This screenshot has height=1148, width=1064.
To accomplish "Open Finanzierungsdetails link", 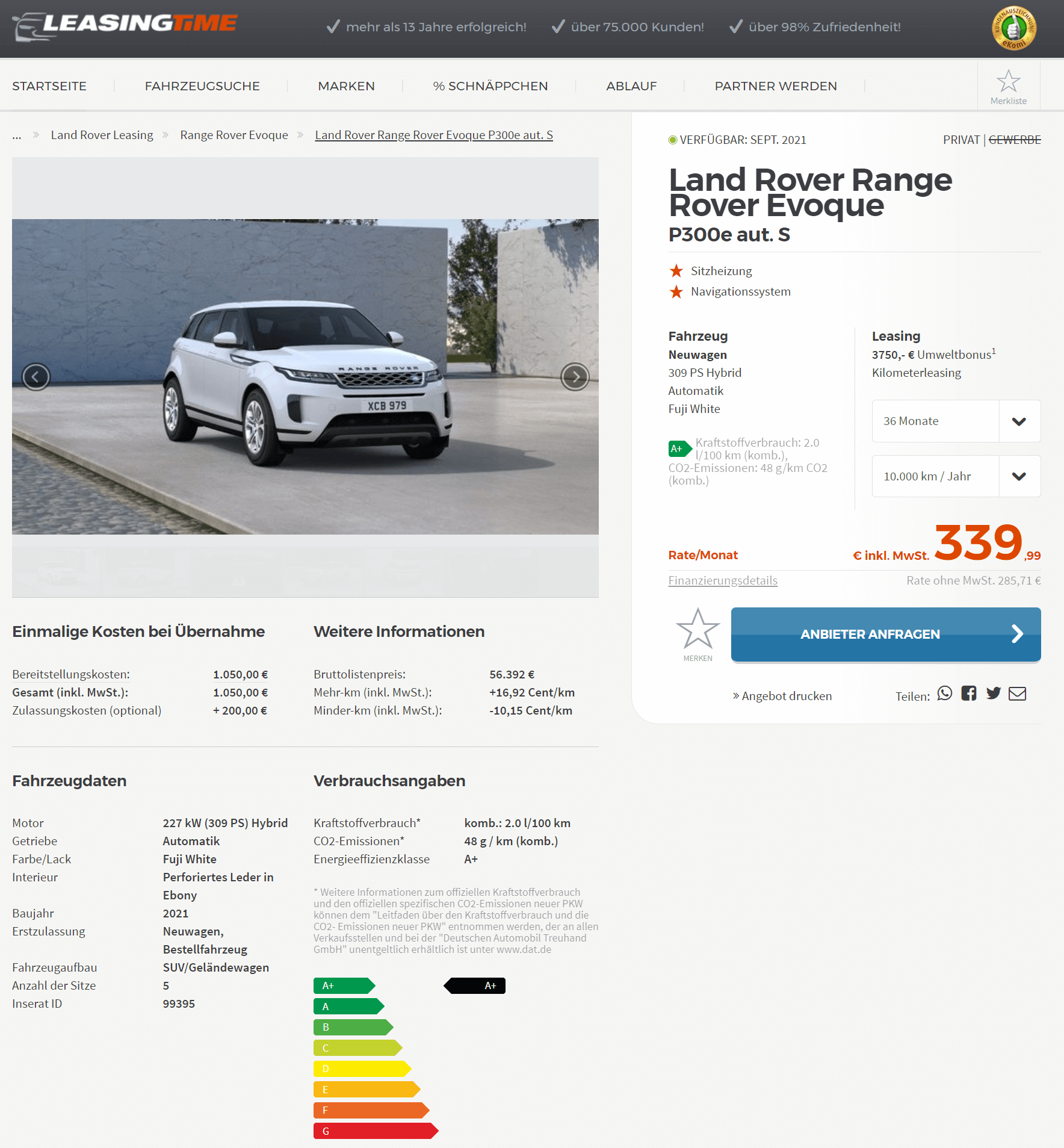I will (x=723, y=580).
